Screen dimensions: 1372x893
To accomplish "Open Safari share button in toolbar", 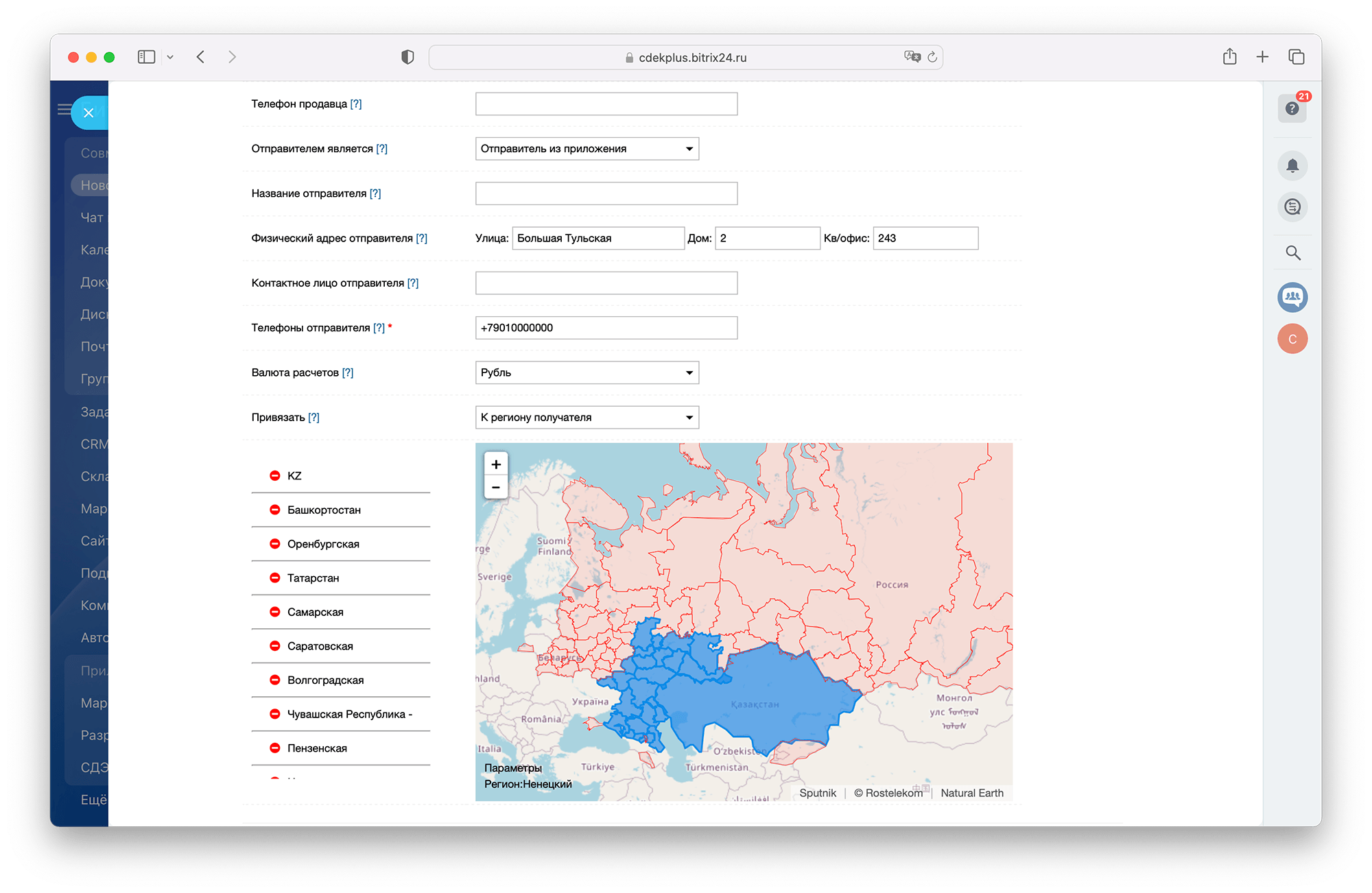I will [x=1229, y=57].
